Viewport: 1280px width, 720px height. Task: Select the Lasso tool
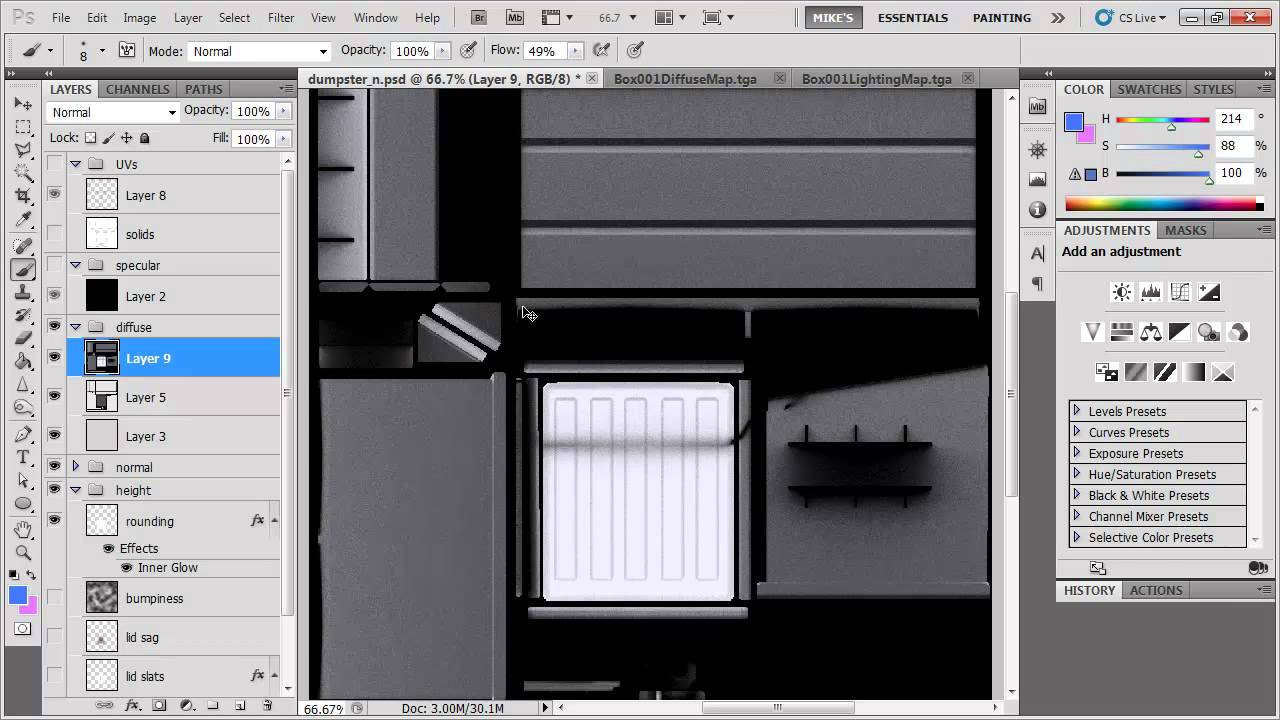(x=23, y=150)
